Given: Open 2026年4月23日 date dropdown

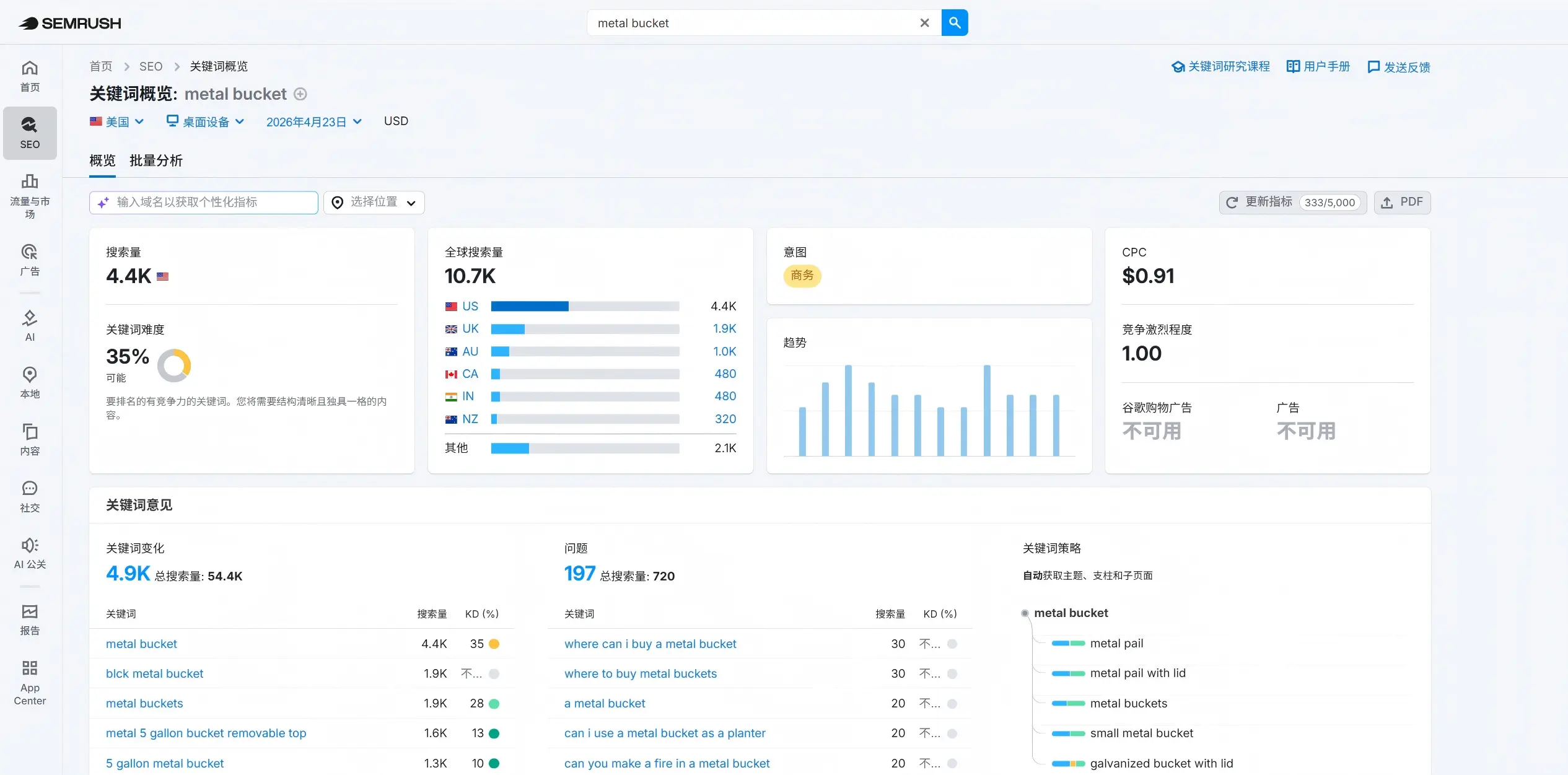Looking at the screenshot, I should point(314,122).
